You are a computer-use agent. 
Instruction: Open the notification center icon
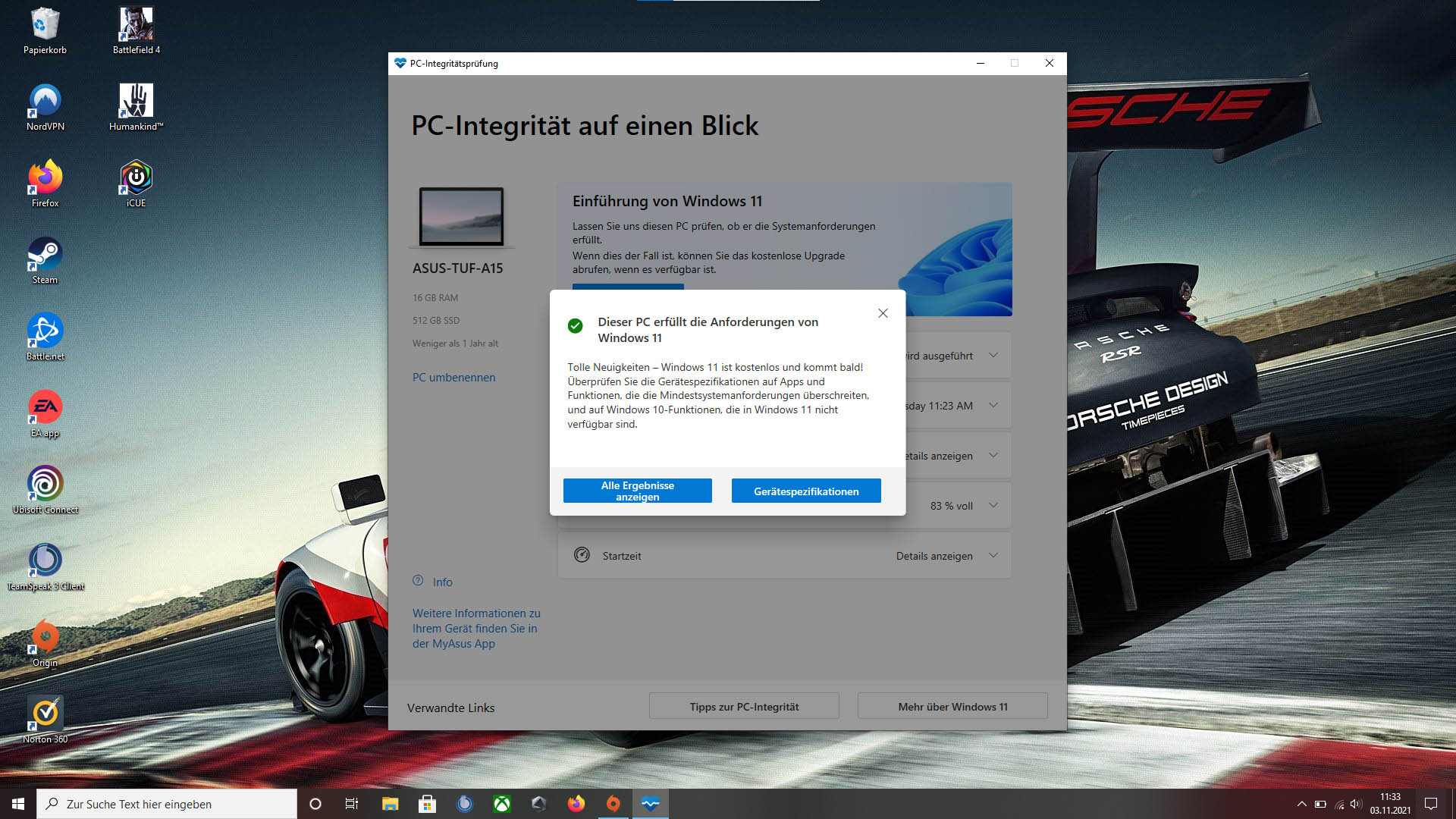click(x=1431, y=804)
